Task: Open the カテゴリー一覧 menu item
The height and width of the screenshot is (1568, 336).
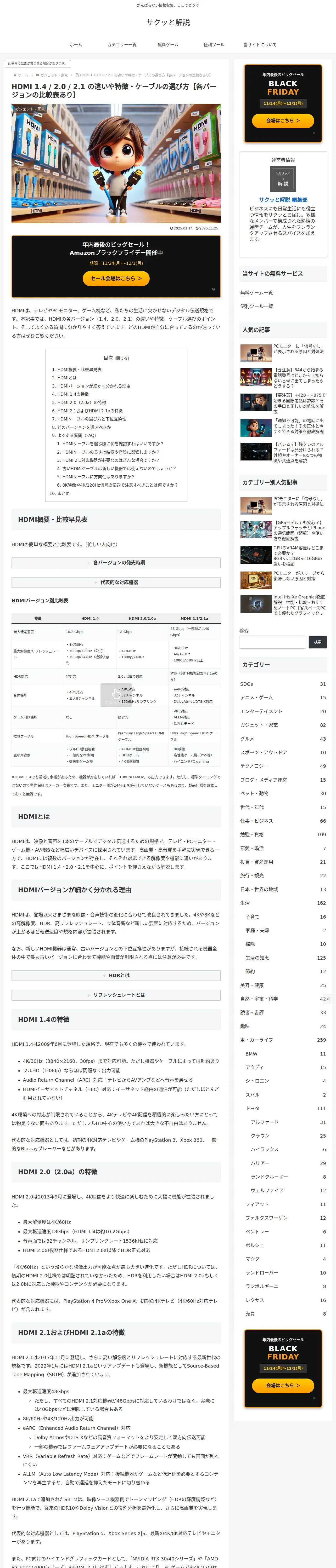Action: (122, 44)
